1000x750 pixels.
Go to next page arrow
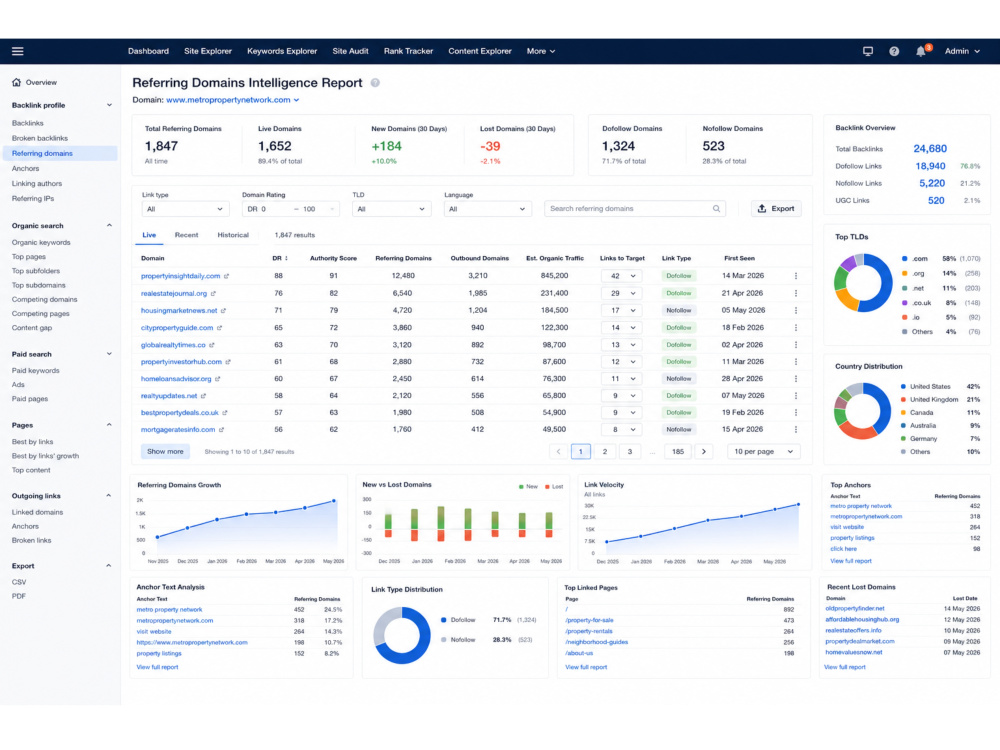point(704,452)
